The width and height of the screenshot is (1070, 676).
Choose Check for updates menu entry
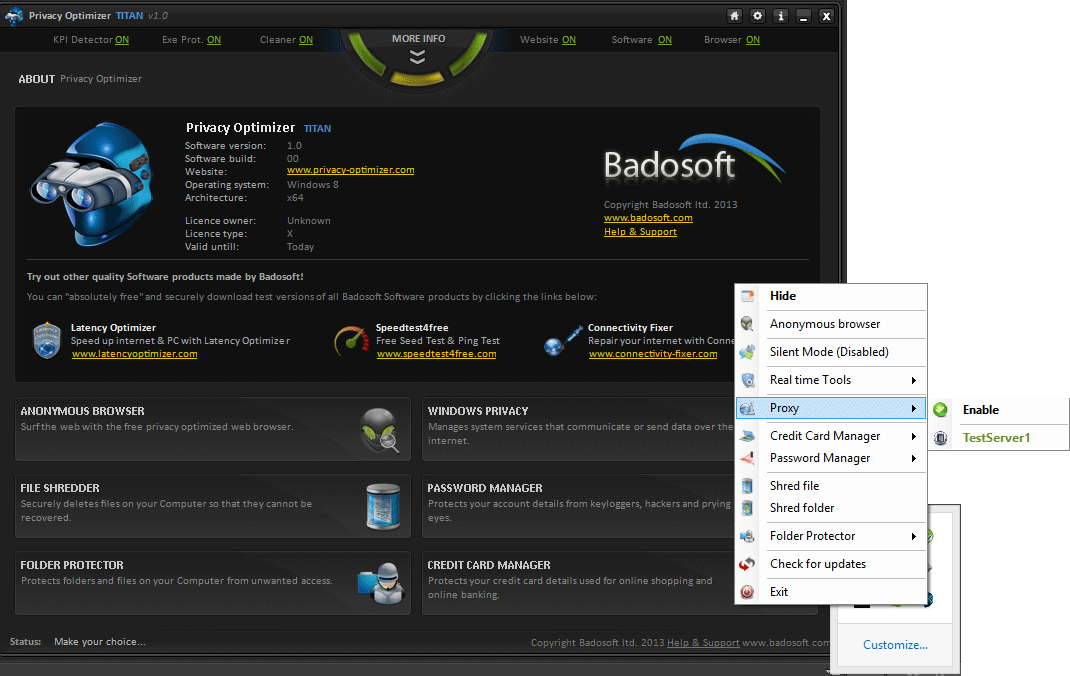[817, 564]
